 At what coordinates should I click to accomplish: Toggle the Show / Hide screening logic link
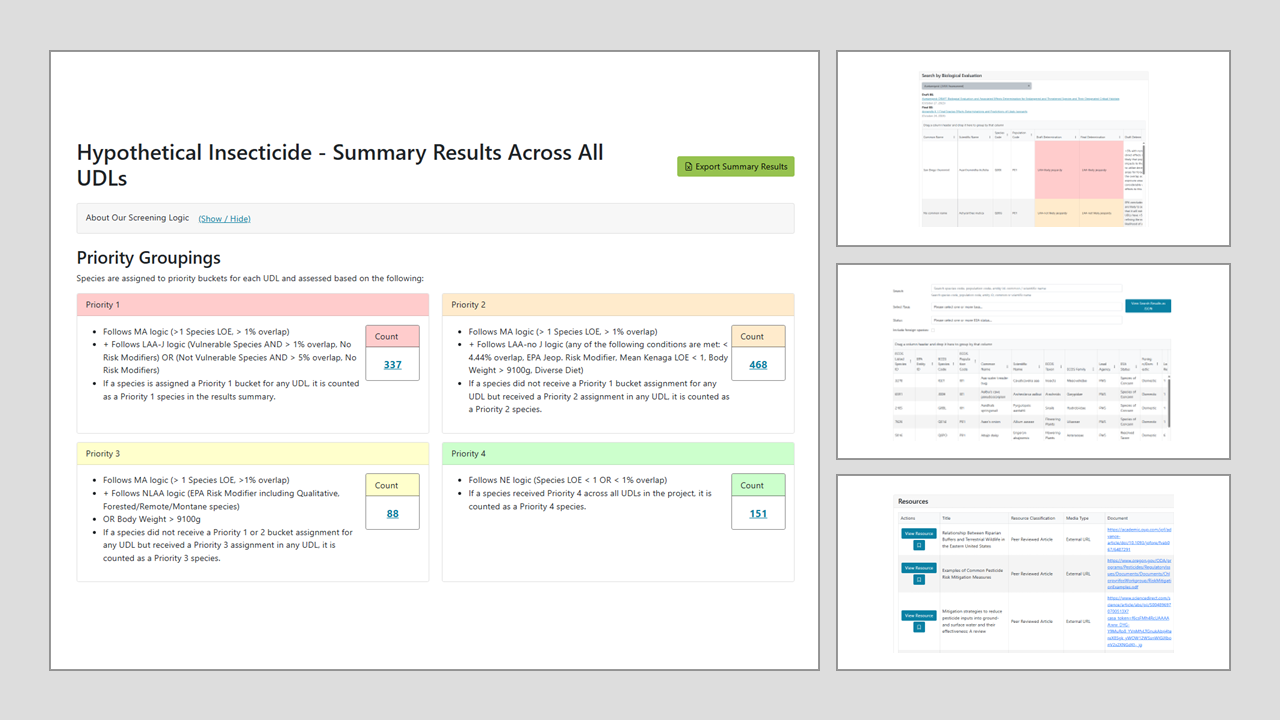pyautogui.click(x=224, y=219)
